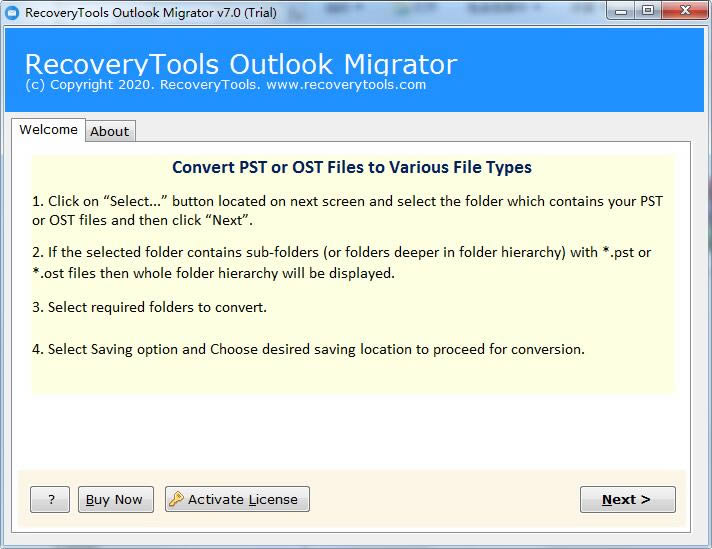Viewport: 712px width, 549px height.
Task: Click the window title "RecoveryTools Outlook Migrator v7.0 (Trial)"
Action: click(x=151, y=13)
